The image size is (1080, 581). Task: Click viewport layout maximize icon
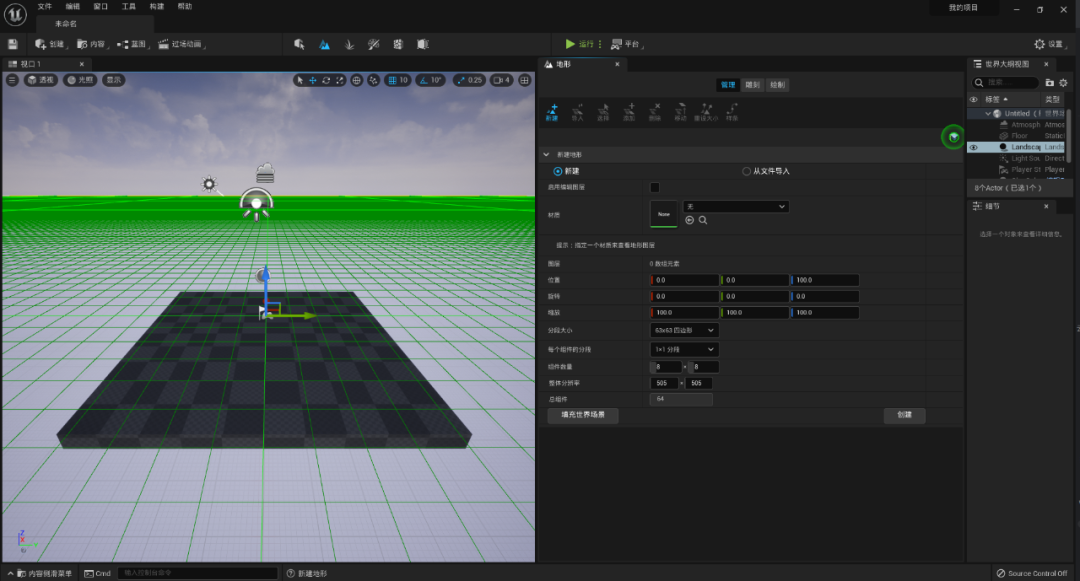click(x=525, y=81)
